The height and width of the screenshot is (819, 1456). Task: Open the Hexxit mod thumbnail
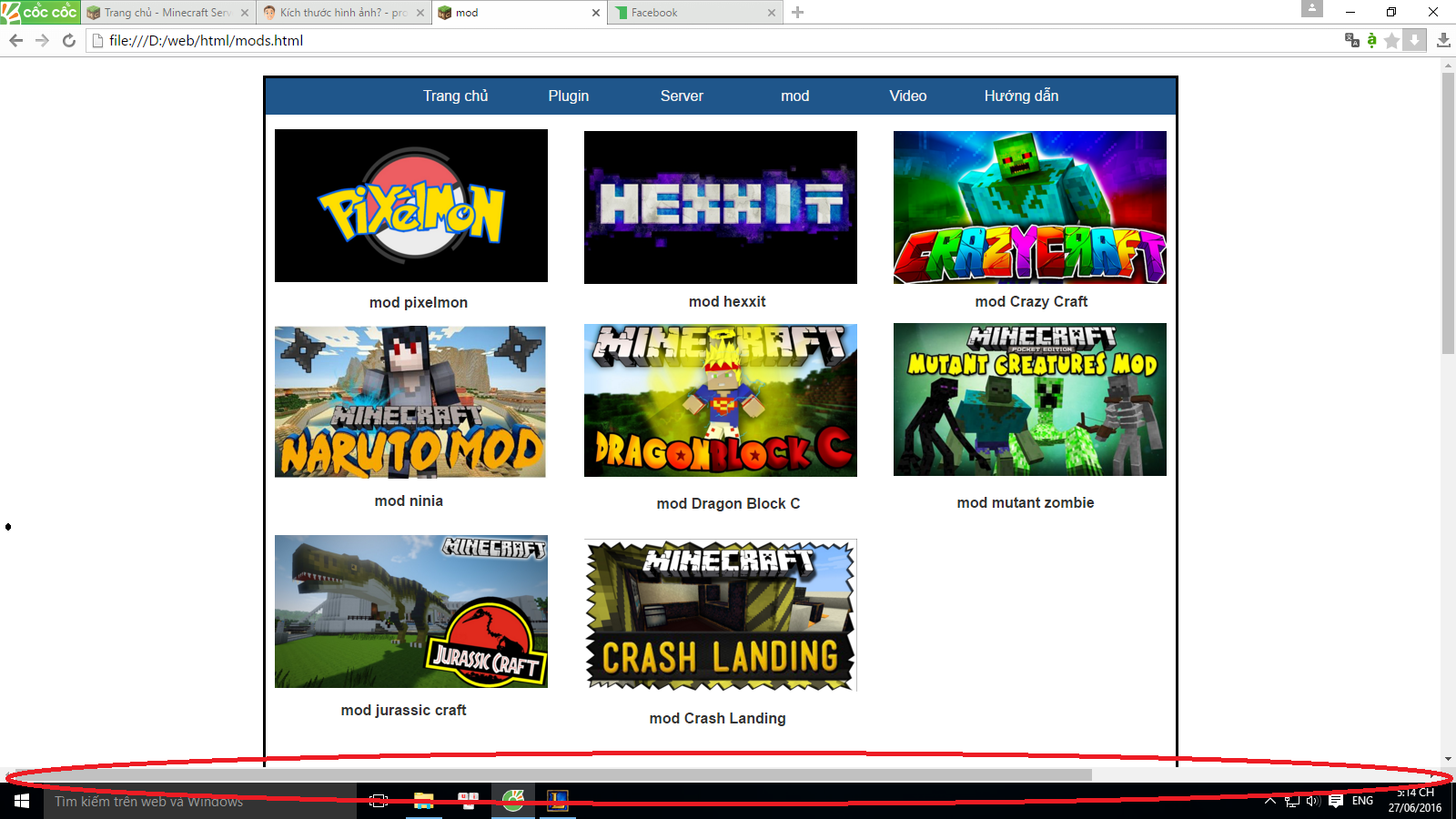(721, 207)
